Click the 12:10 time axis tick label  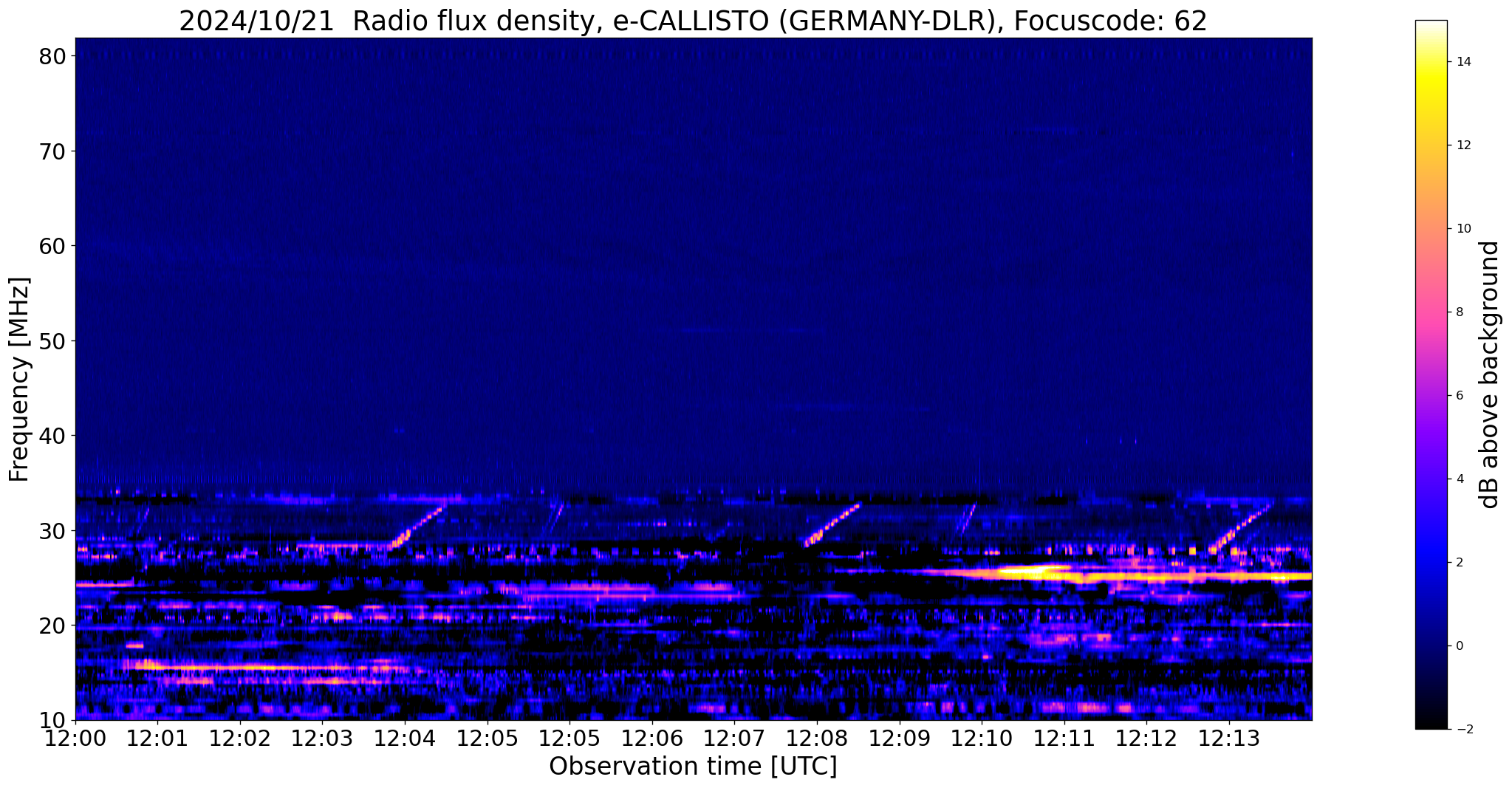coord(982,739)
